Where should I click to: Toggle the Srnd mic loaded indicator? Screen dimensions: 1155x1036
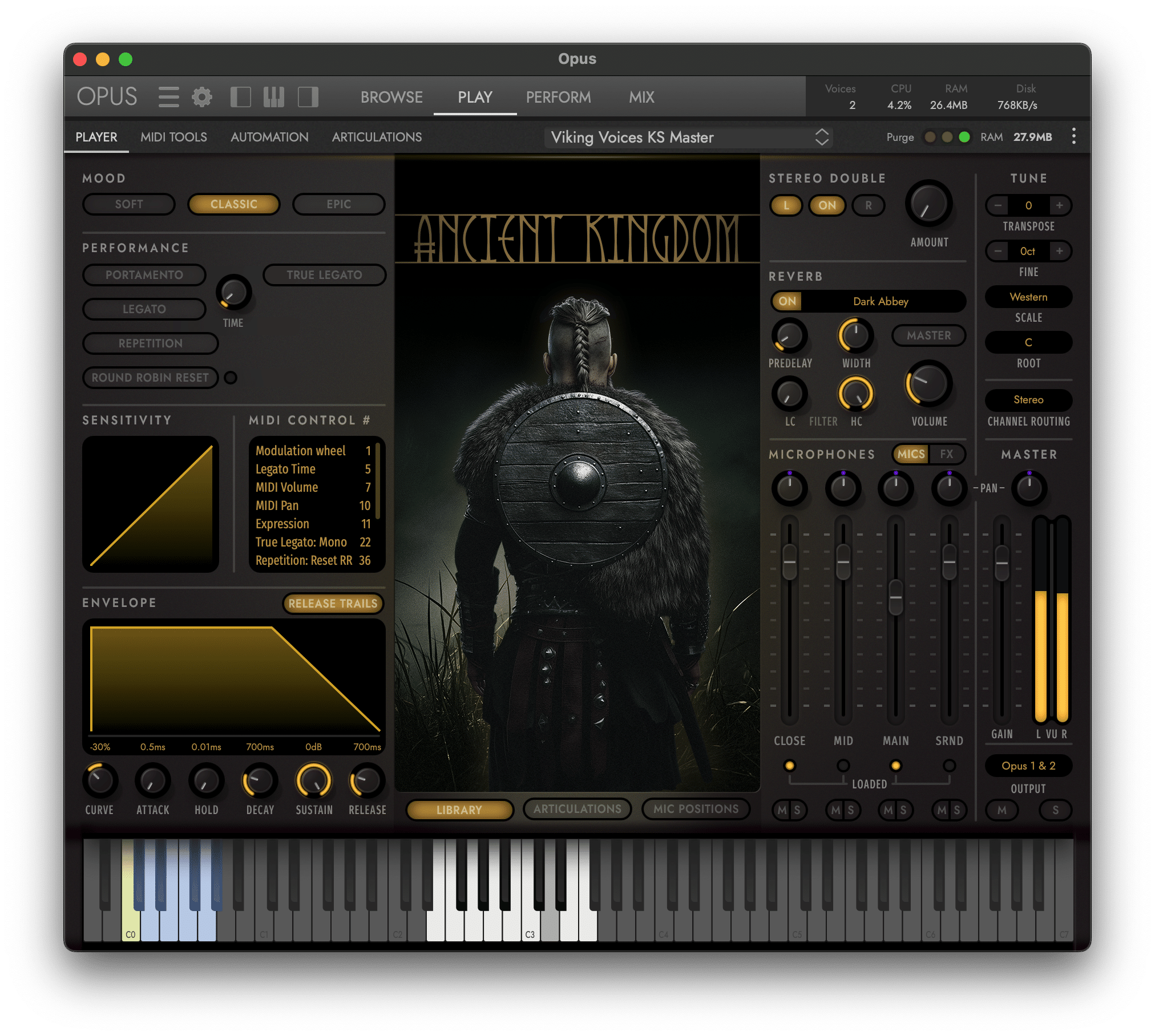click(x=949, y=766)
